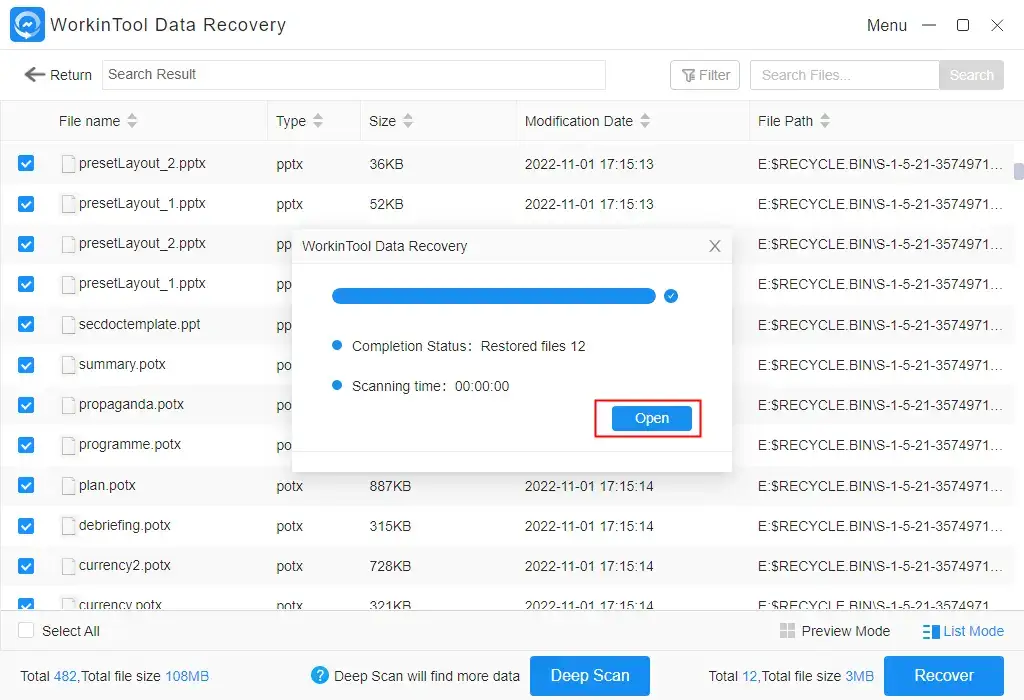
Task: Click the file icon of programme.potx
Action: (x=68, y=445)
